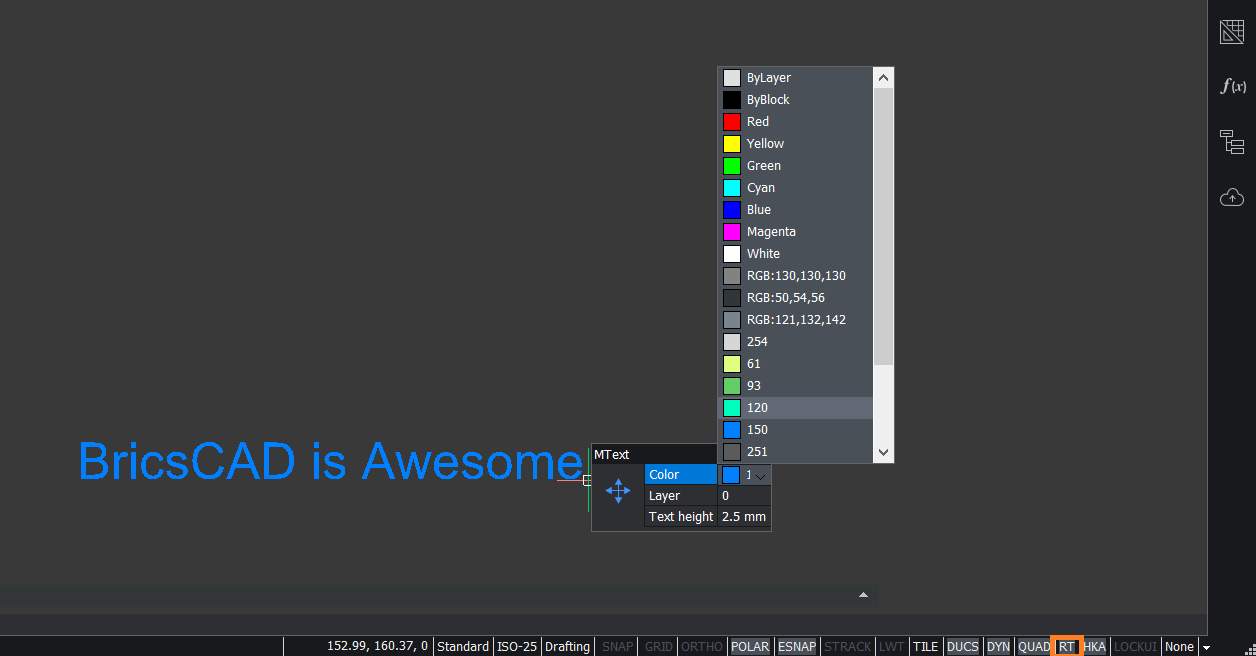
Task: Open the hatch pattern panel icon
Action: pos(1232,32)
